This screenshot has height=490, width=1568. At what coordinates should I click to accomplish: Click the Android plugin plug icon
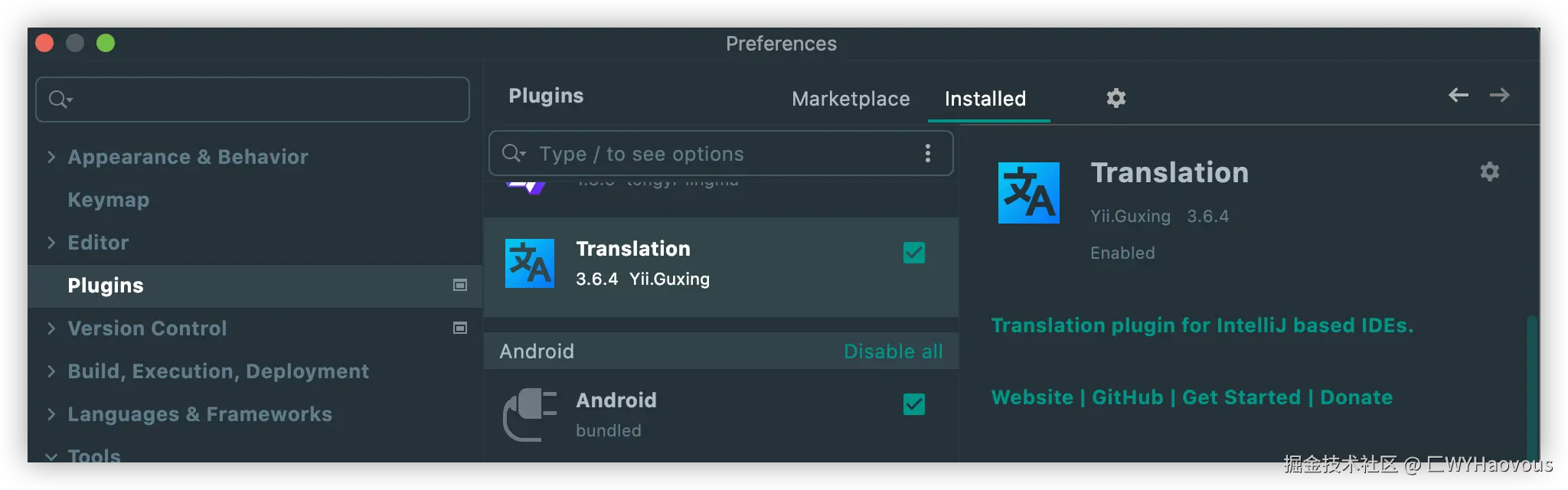(530, 415)
